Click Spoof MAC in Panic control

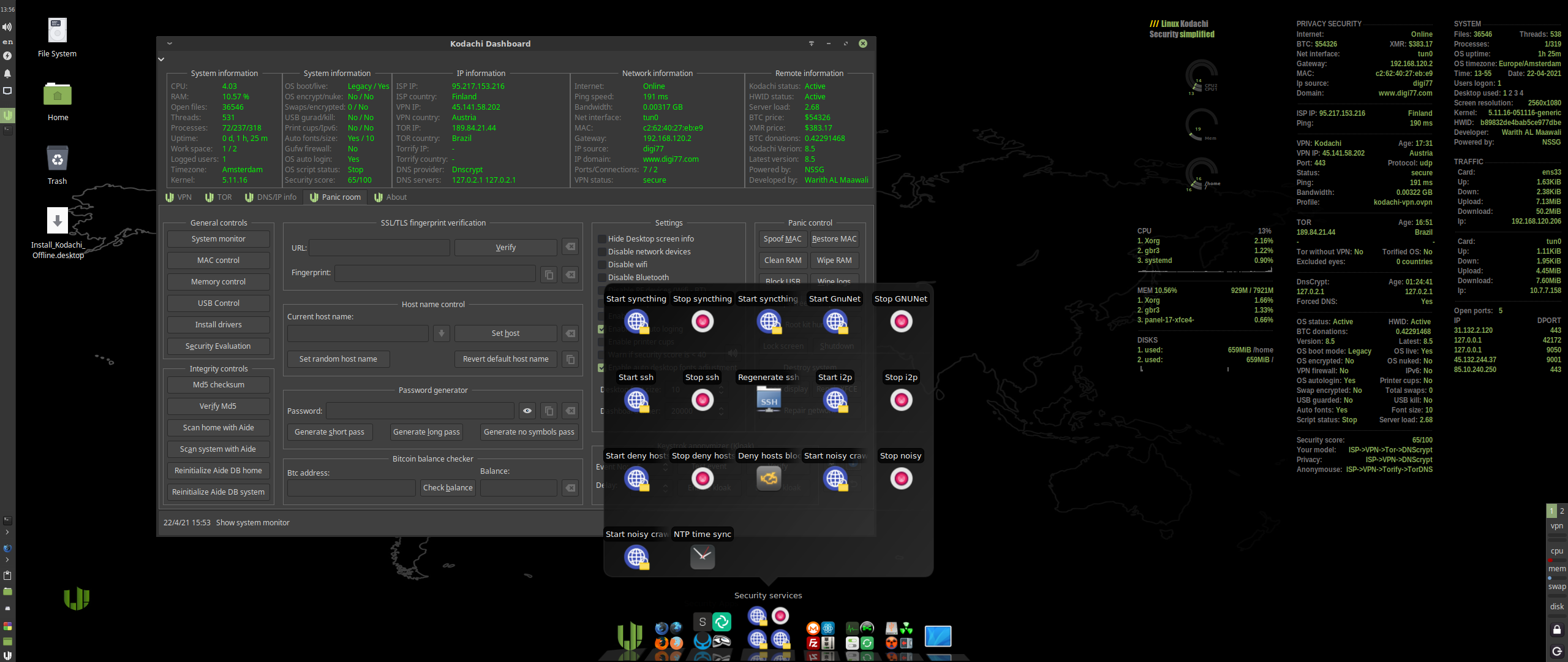pyautogui.click(x=783, y=239)
